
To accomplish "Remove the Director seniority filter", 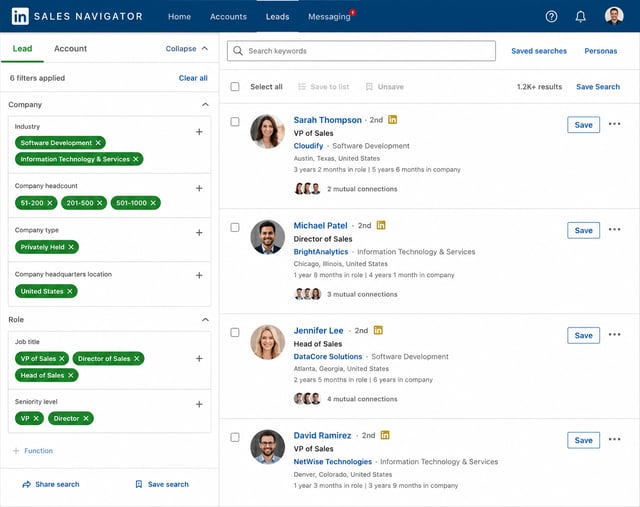I will [86, 418].
